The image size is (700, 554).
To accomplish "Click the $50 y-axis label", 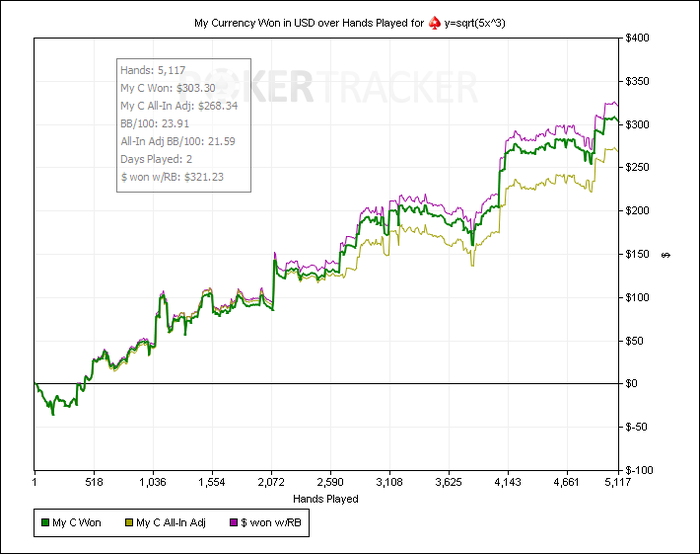I will (634, 341).
